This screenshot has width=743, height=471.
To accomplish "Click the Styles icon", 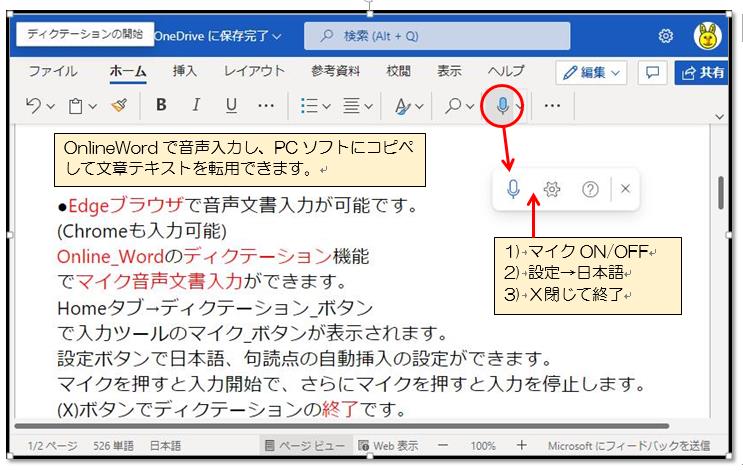I will (402, 106).
